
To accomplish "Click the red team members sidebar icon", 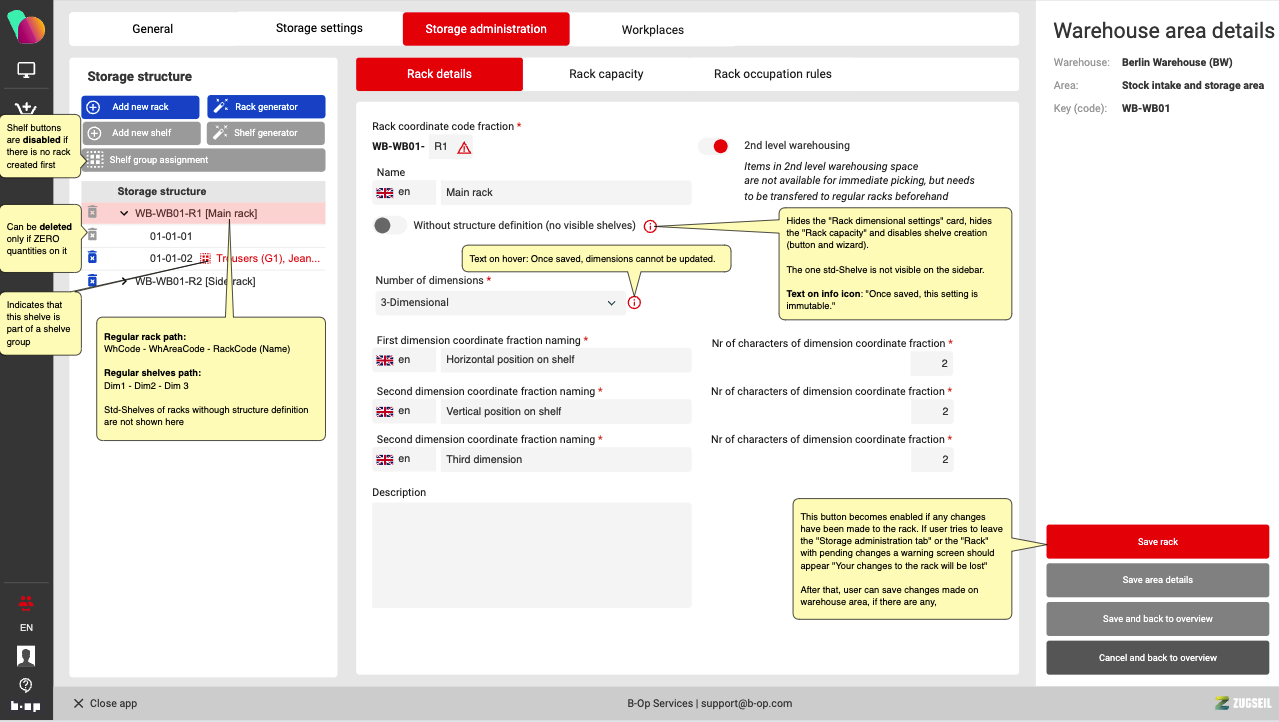I will point(26,602).
